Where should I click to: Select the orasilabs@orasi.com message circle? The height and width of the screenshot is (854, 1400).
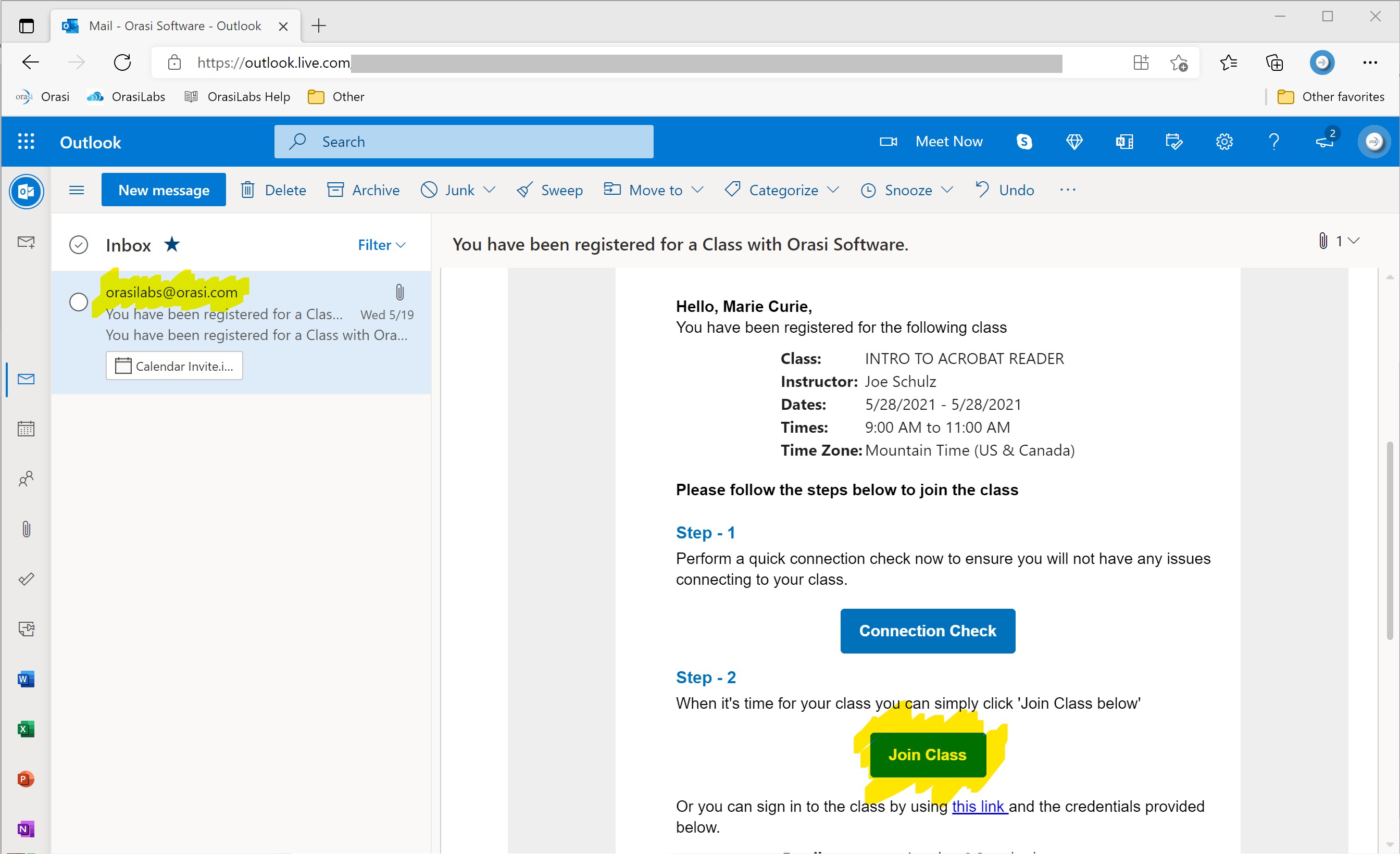[79, 302]
